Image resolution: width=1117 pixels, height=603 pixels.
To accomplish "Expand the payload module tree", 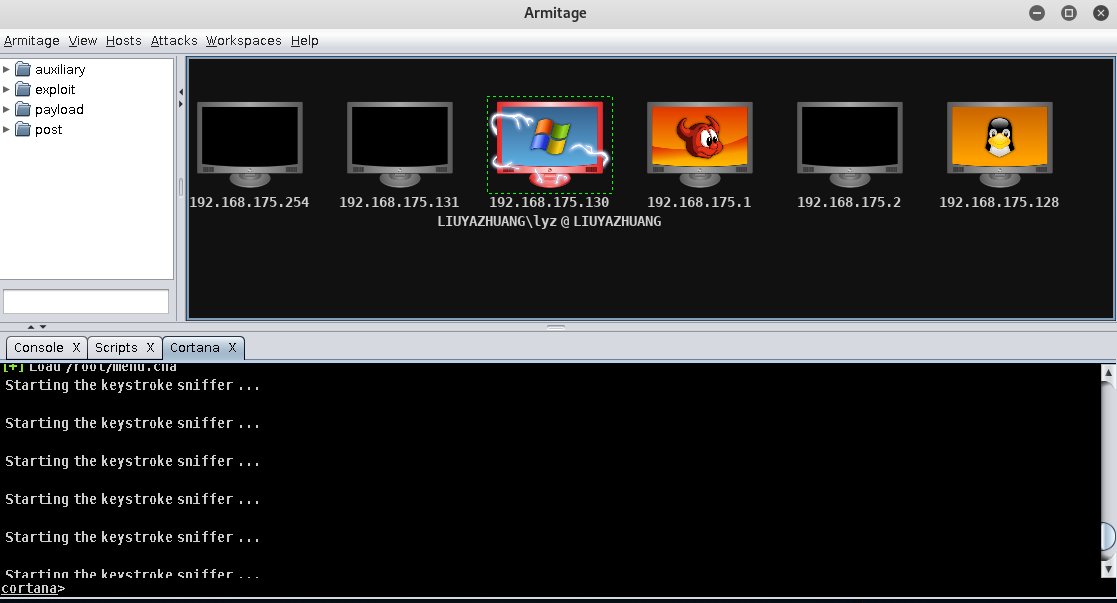I will pyautogui.click(x=6, y=109).
